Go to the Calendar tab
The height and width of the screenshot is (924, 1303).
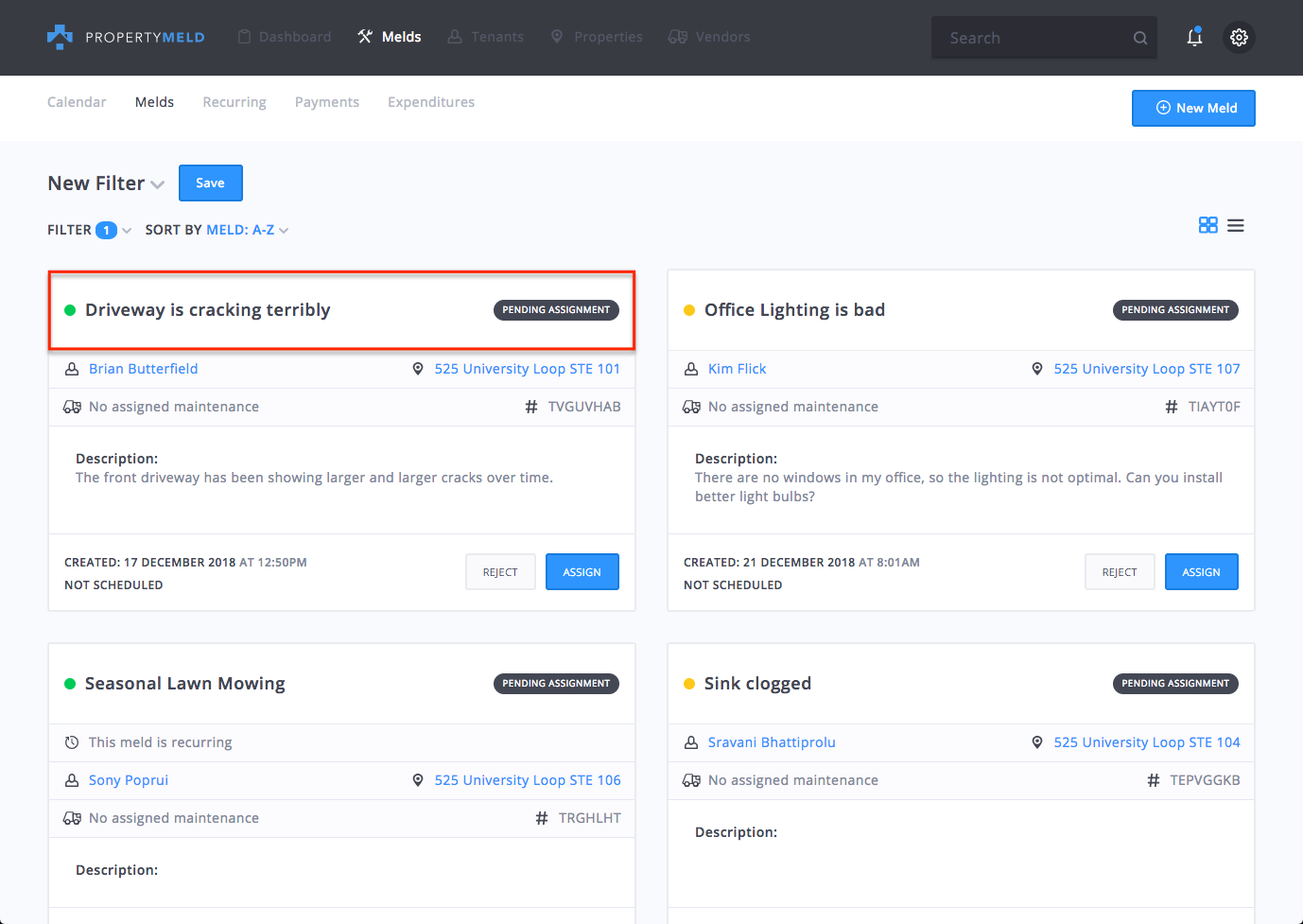77,102
